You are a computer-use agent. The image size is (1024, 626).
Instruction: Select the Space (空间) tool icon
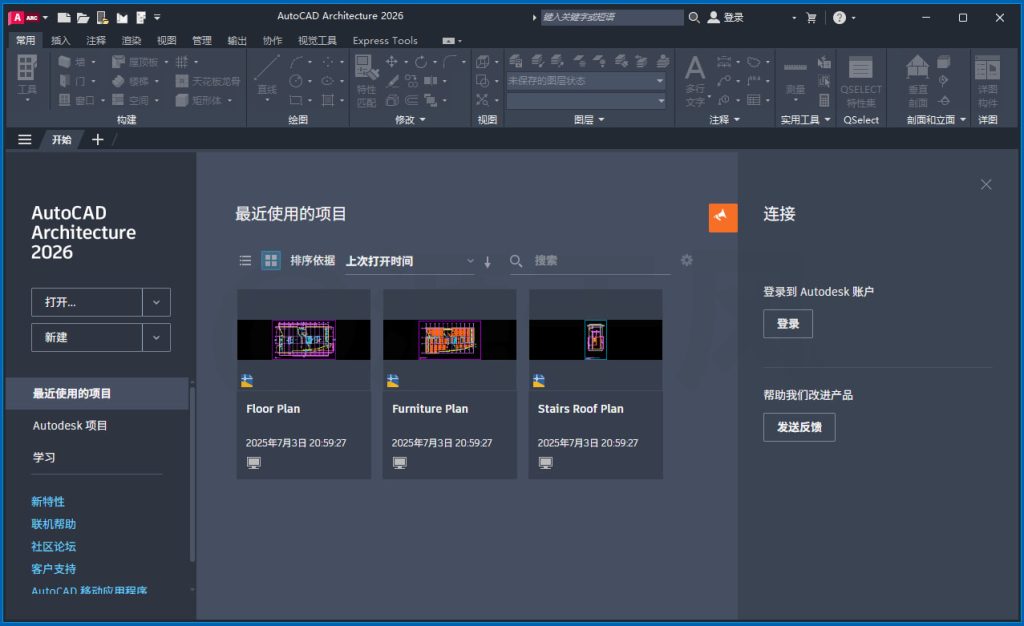point(118,100)
